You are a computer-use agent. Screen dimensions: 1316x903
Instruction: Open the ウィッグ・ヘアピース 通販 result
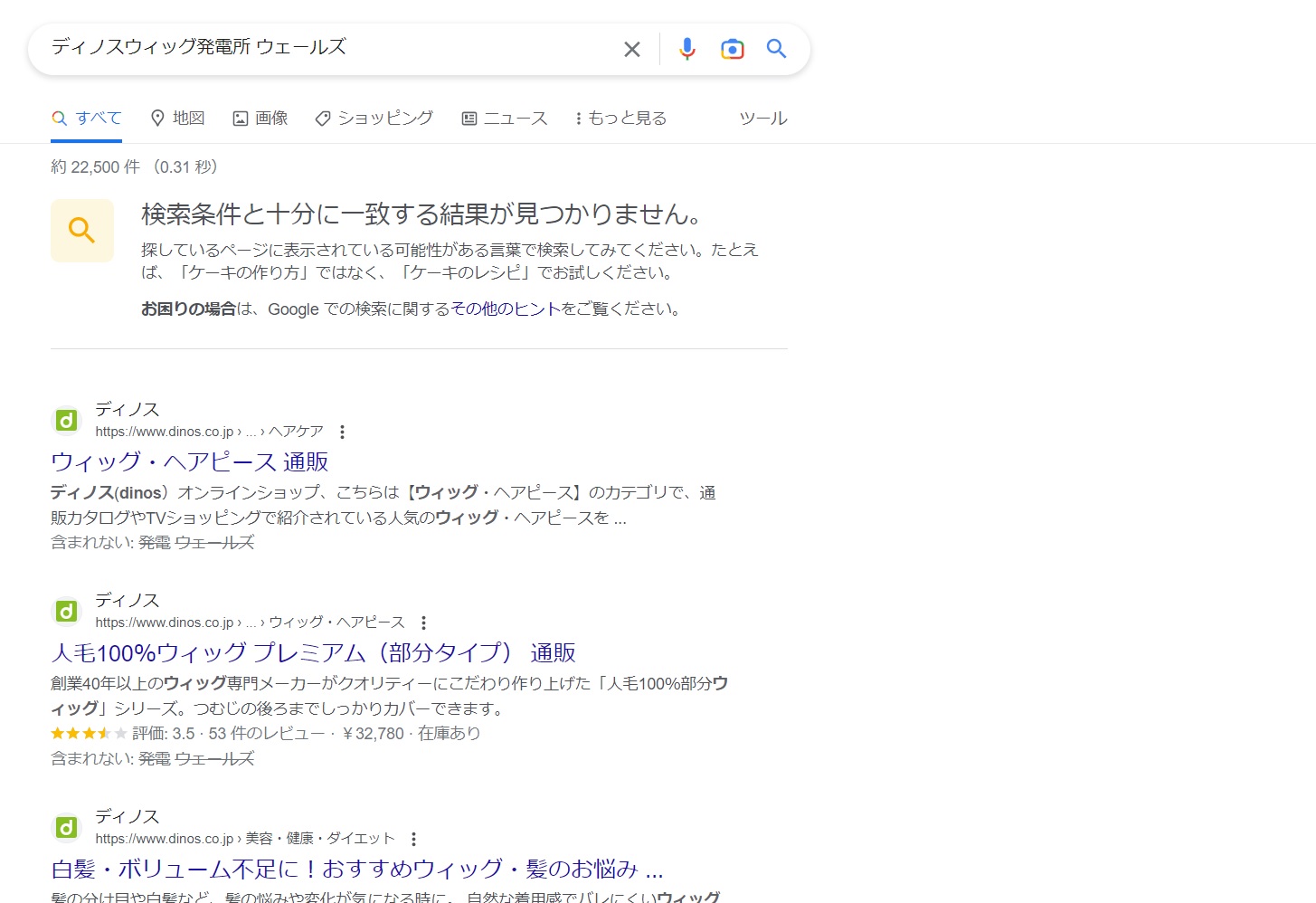point(190,462)
